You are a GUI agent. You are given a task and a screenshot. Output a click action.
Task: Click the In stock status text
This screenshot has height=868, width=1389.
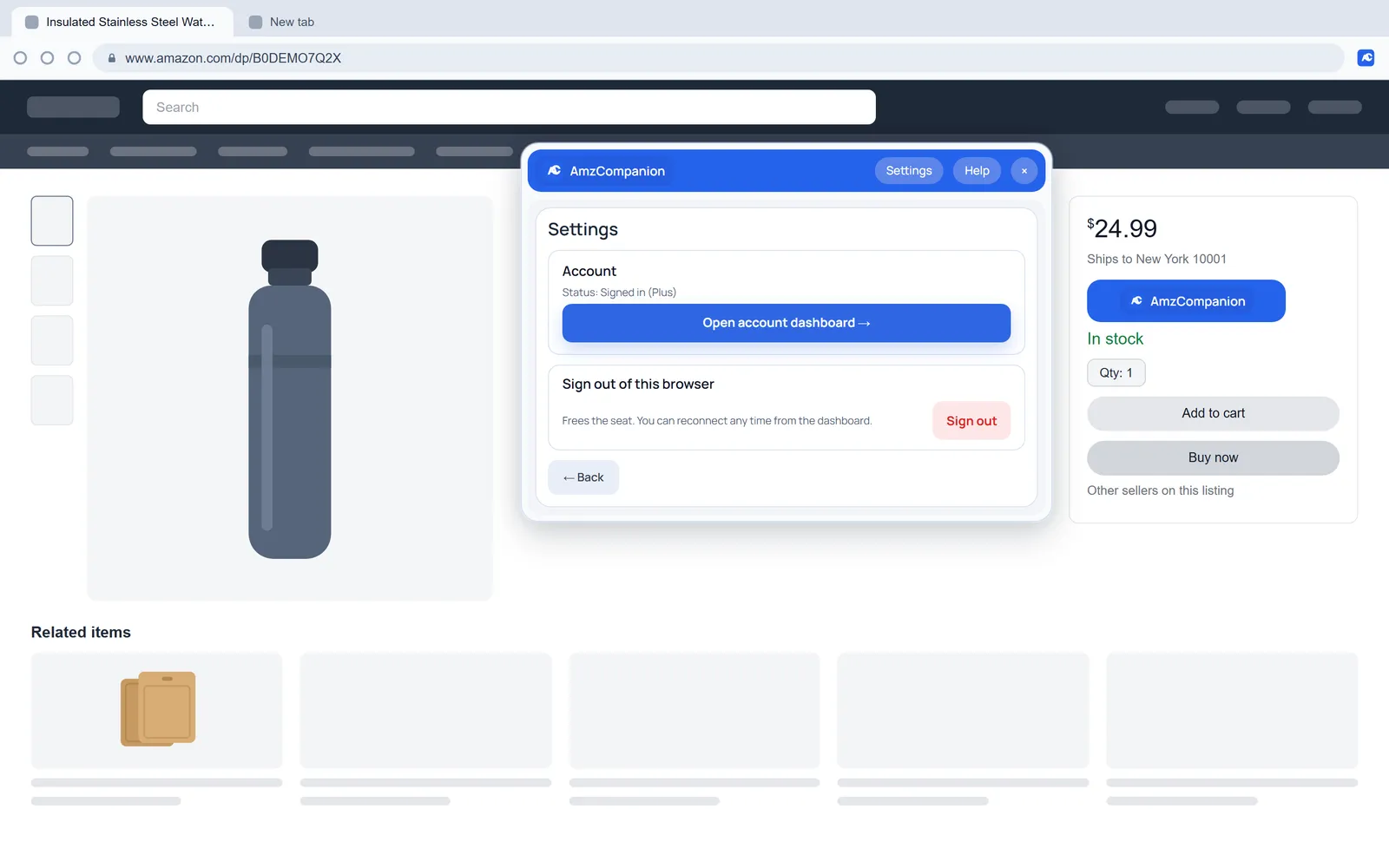[1115, 339]
